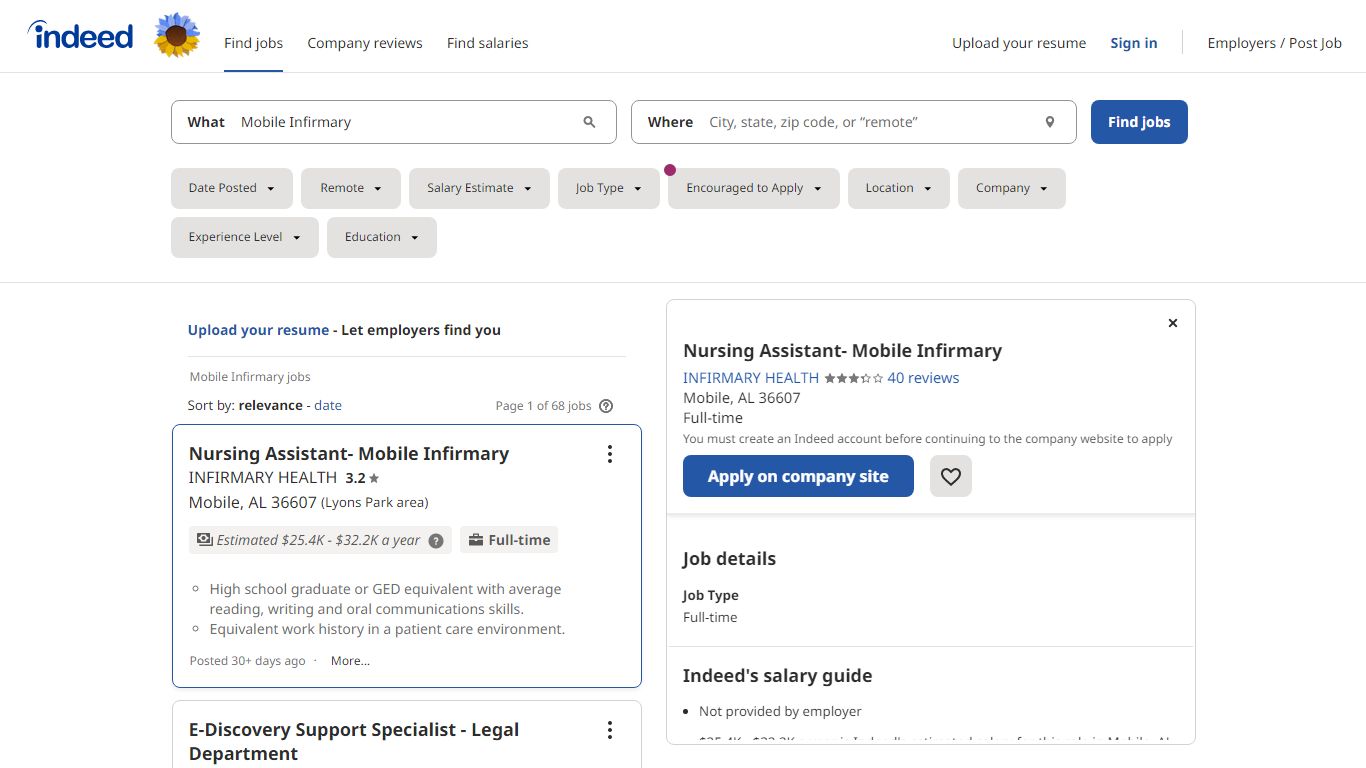This screenshot has height=768, width=1366.
Task: Click Apply on company site
Action: 798,476
